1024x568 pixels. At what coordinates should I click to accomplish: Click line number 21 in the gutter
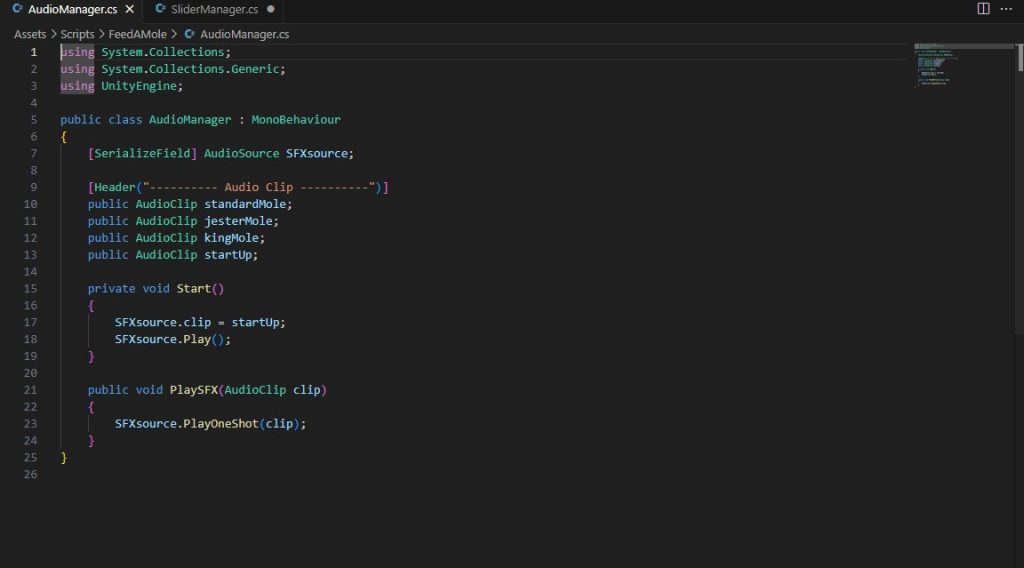pos(31,390)
